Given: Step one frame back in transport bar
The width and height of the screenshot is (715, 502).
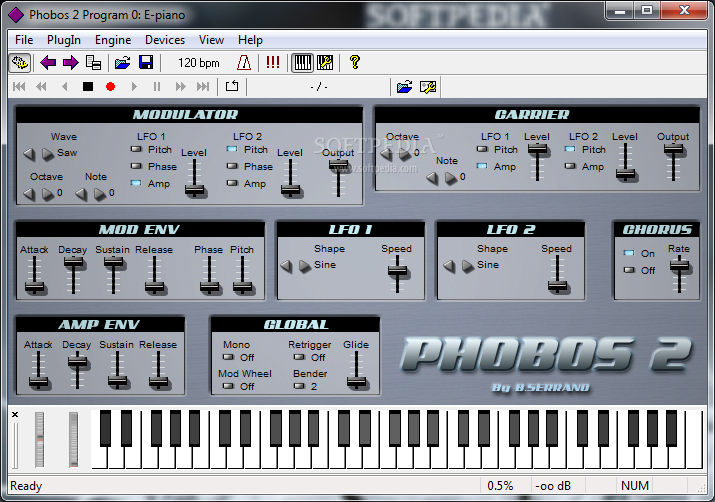Looking at the screenshot, I should tap(65, 86).
